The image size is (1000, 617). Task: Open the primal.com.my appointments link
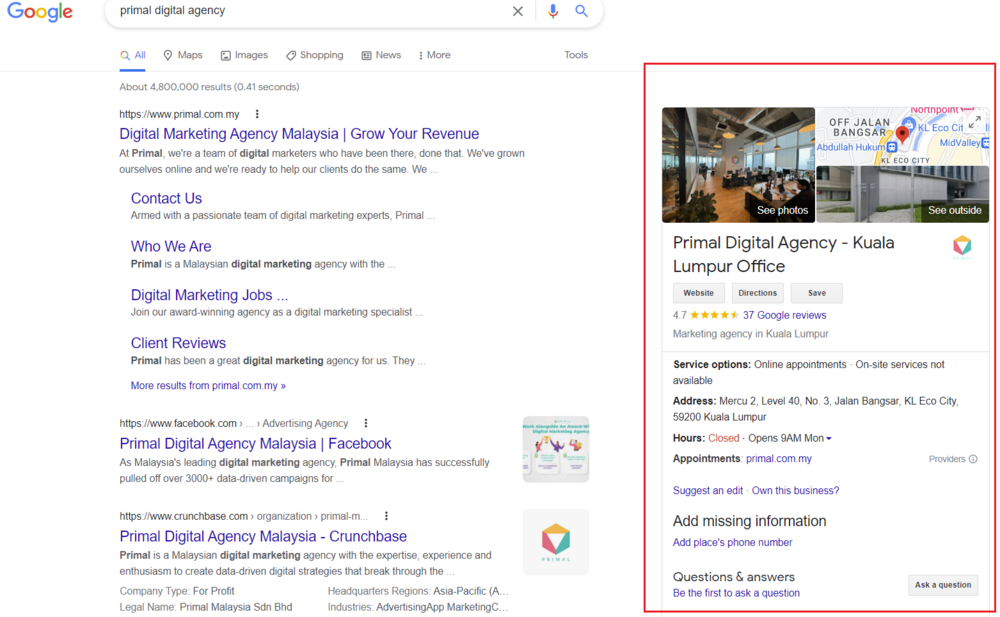click(x=779, y=459)
